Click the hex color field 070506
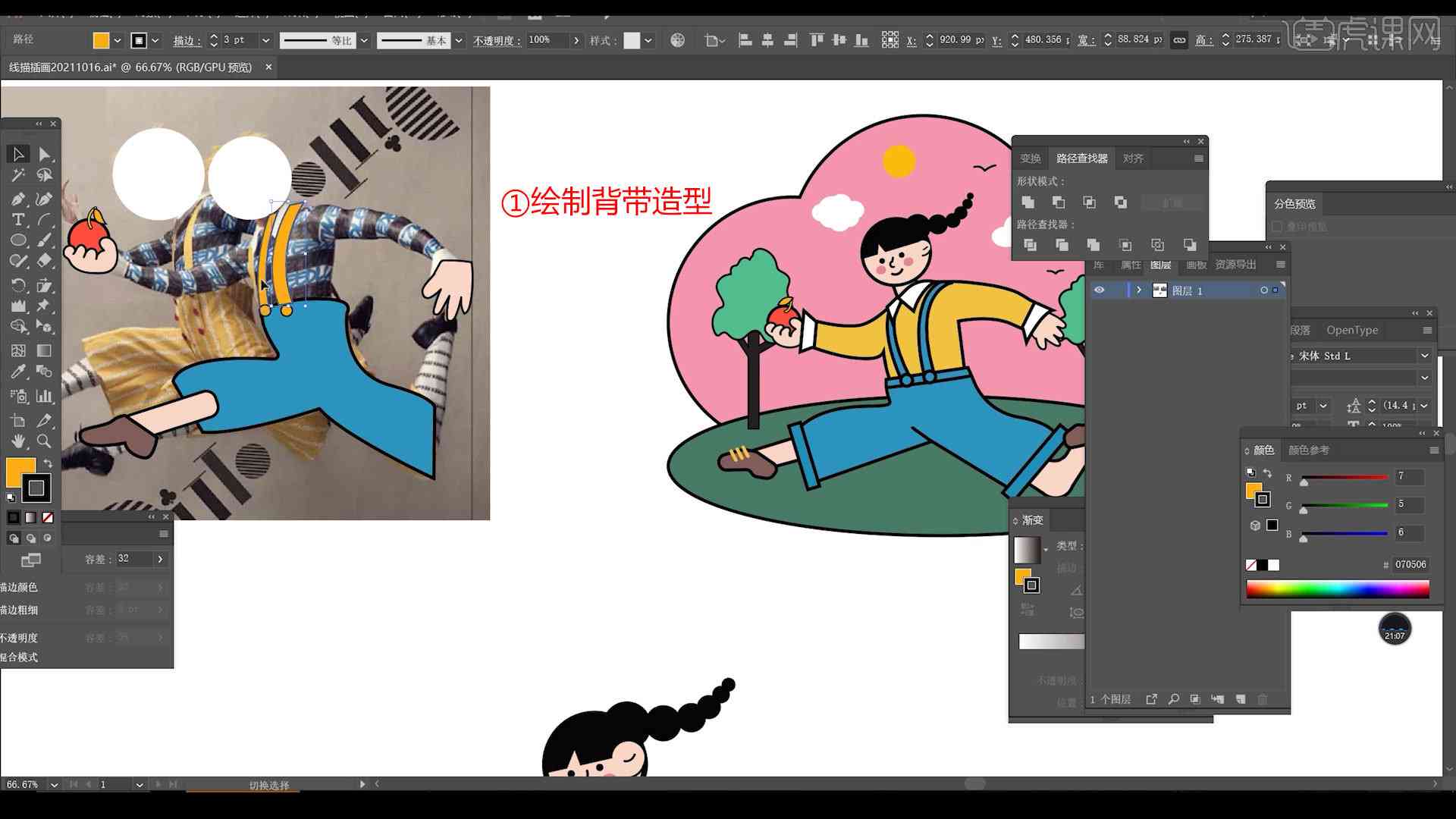Image resolution: width=1456 pixels, height=819 pixels. (x=1410, y=565)
